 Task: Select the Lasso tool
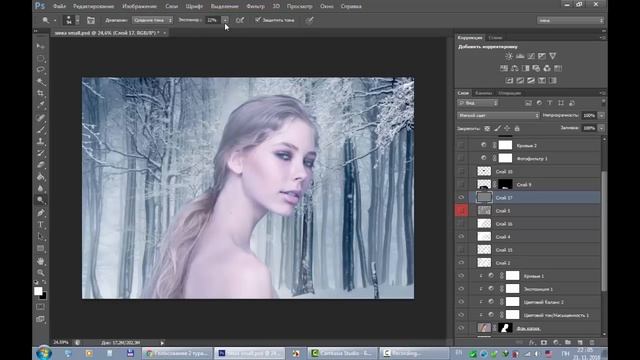[40, 70]
